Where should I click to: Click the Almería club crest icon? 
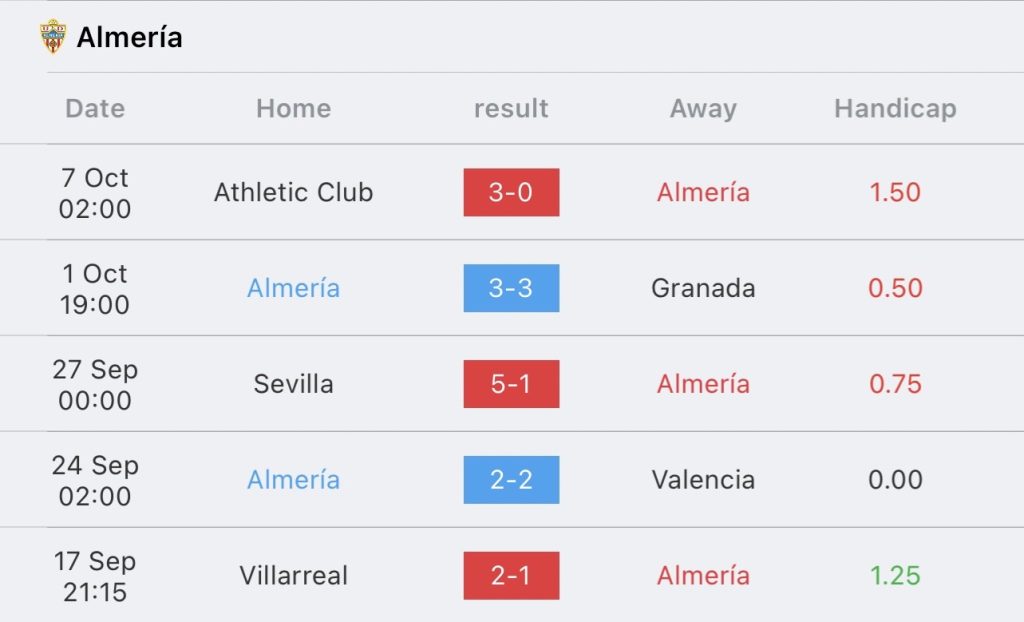click(x=53, y=37)
